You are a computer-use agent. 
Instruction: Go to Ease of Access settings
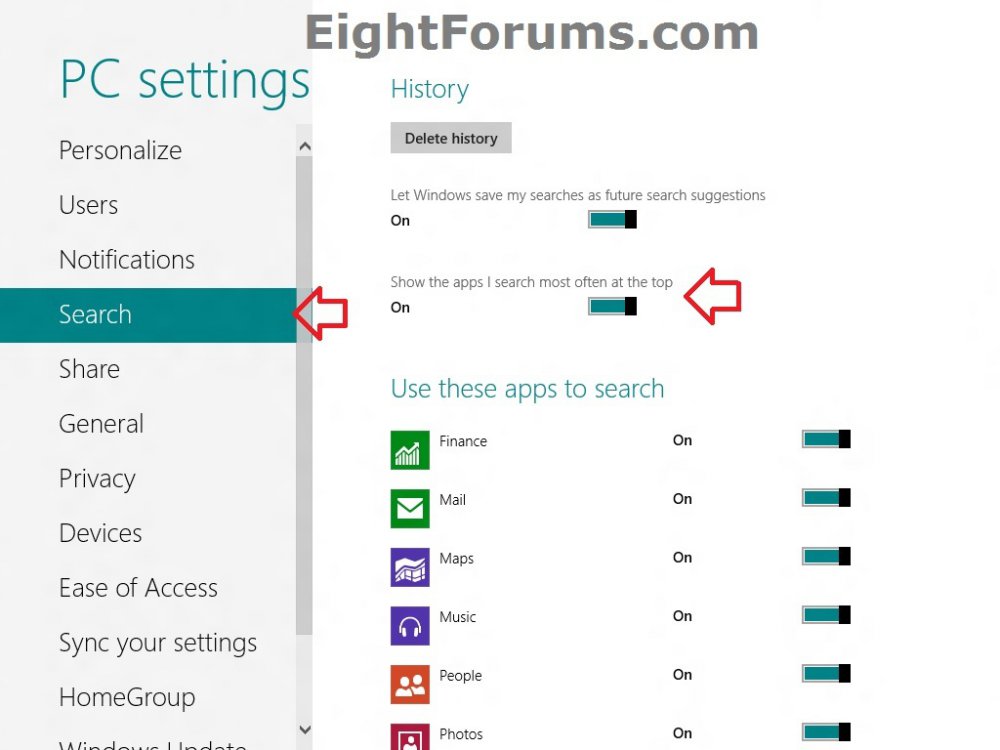pos(138,588)
